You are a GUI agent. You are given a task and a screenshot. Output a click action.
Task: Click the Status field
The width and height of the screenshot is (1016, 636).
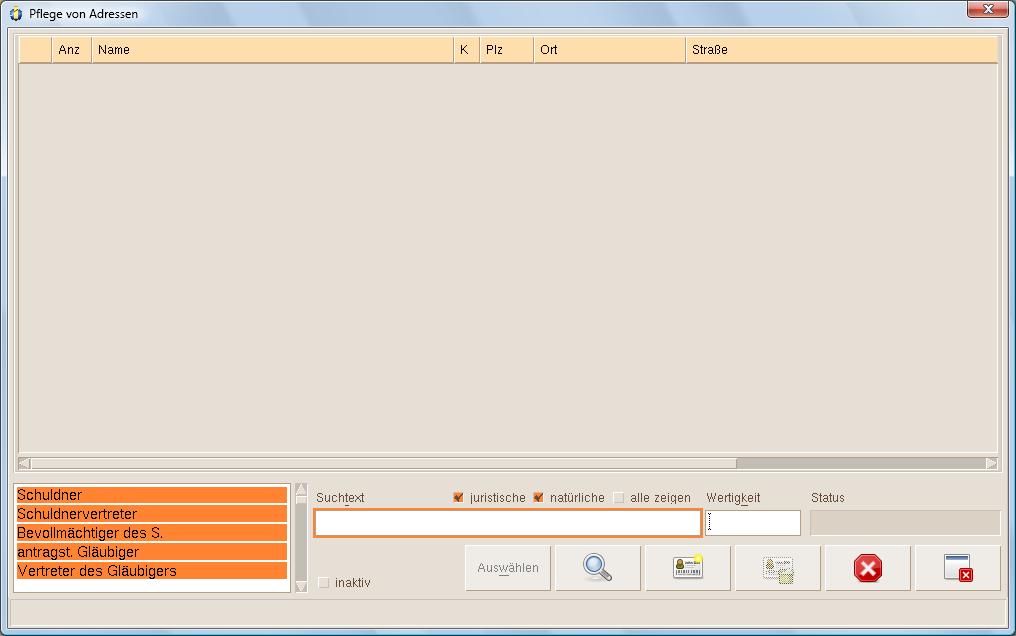coord(905,523)
